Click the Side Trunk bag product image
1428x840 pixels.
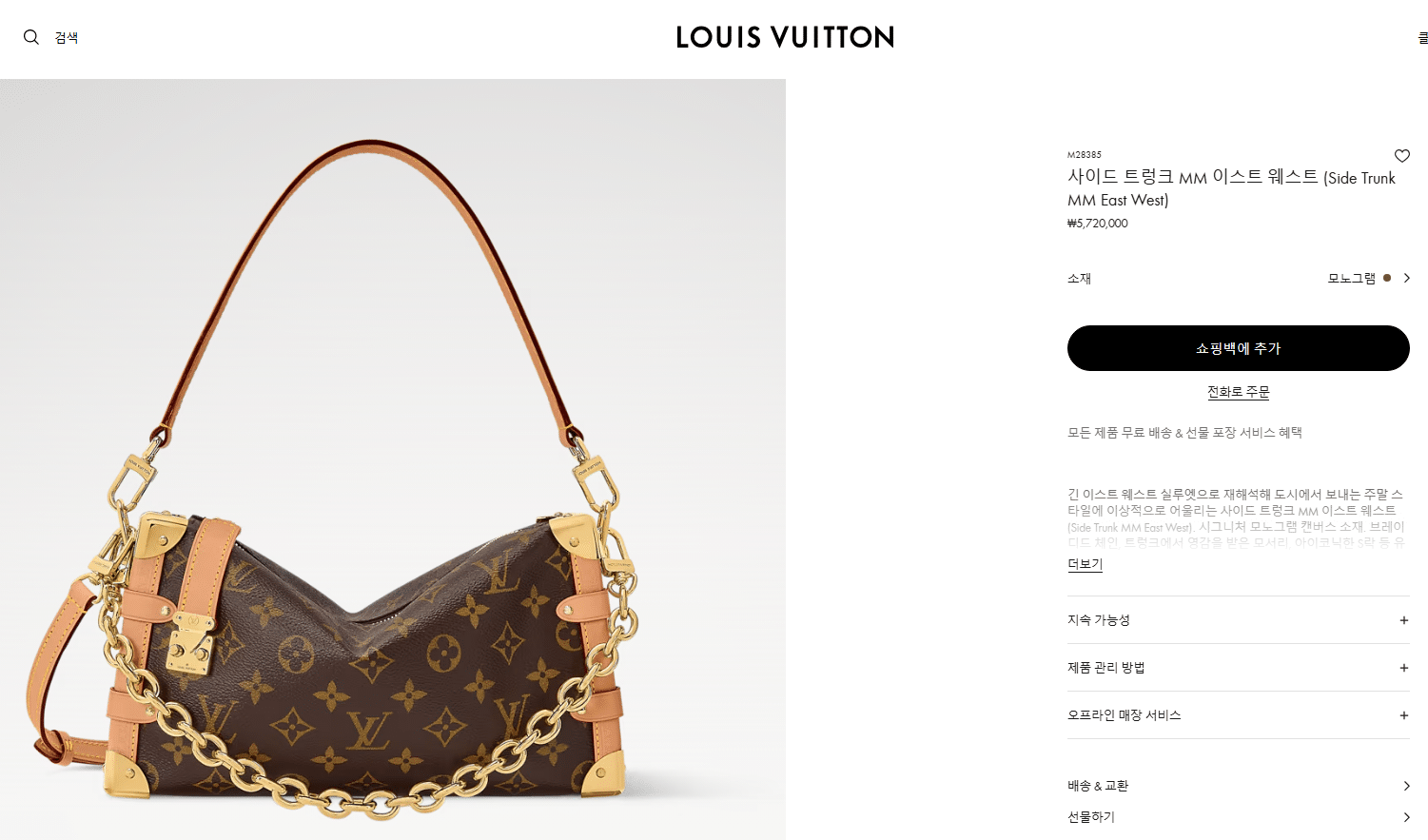[393, 459]
